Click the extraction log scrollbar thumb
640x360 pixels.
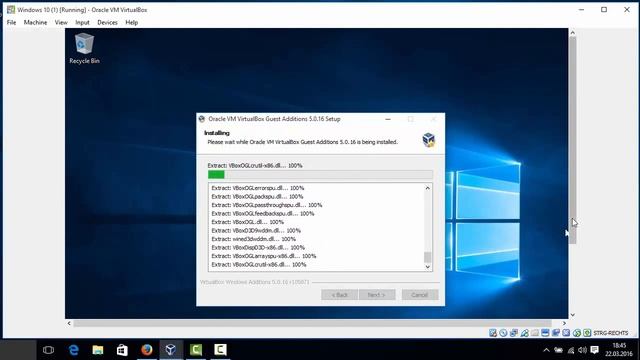[427, 257]
